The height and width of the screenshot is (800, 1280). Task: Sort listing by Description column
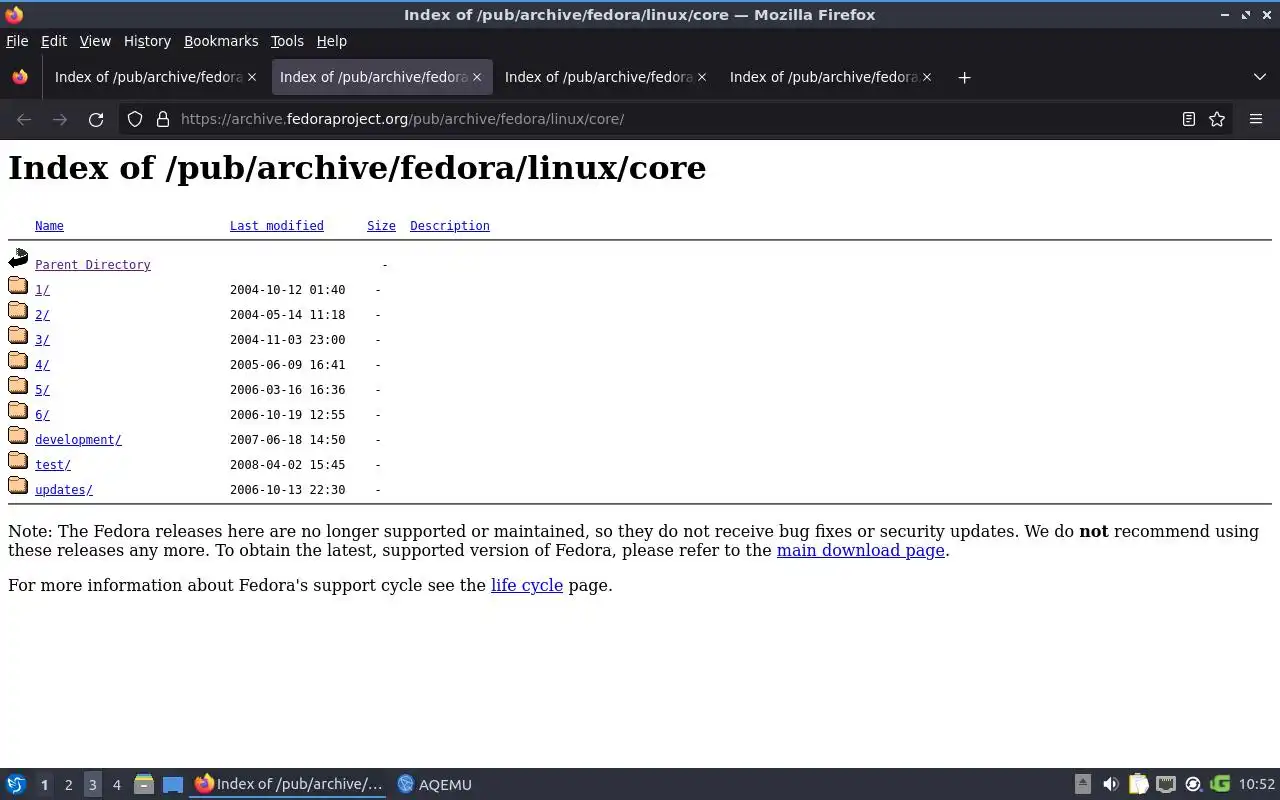coord(450,226)
